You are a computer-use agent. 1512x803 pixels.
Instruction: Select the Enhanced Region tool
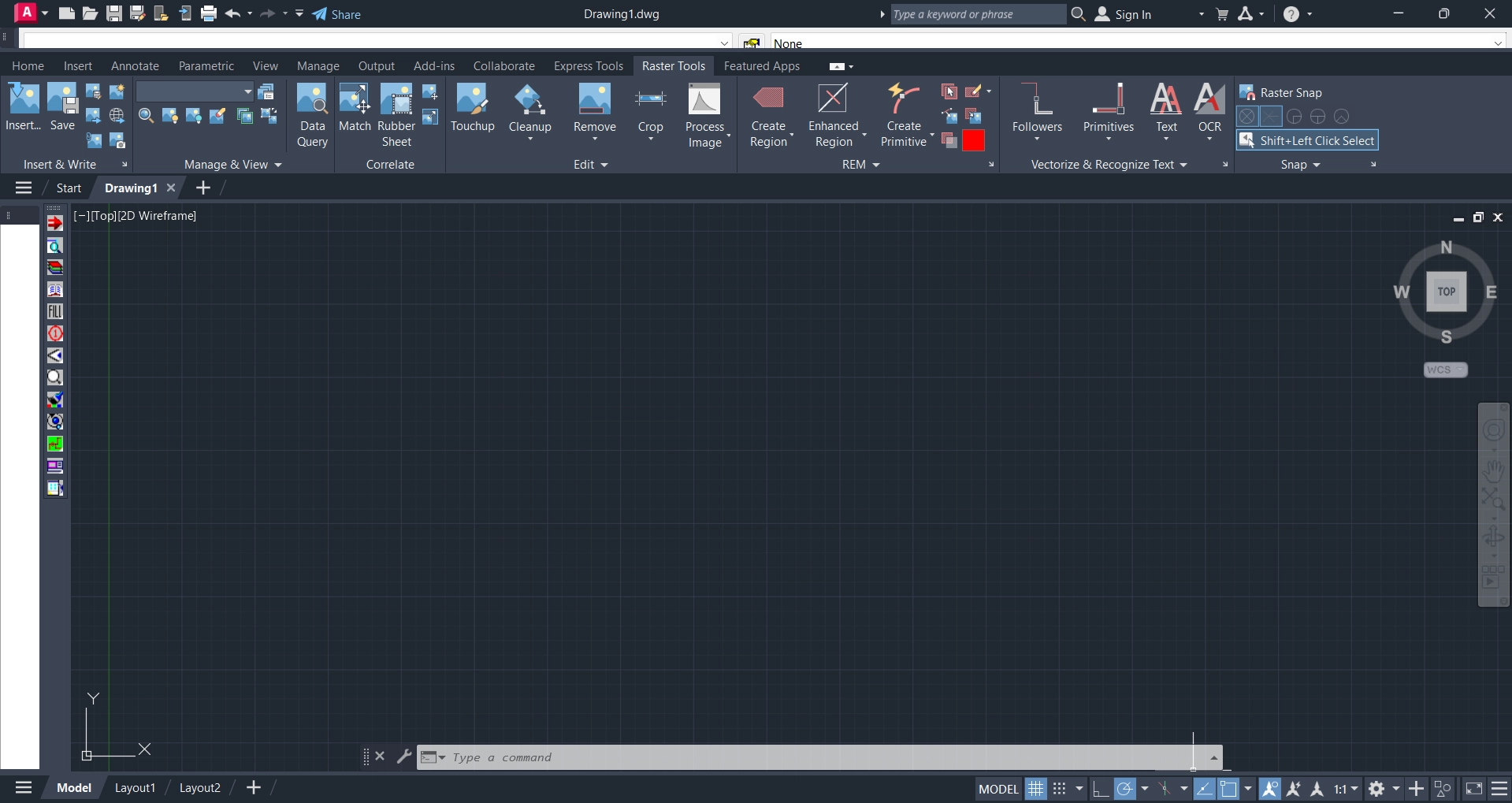pos(833,101)
